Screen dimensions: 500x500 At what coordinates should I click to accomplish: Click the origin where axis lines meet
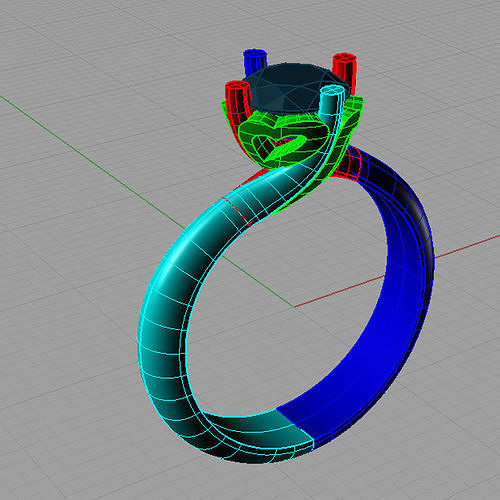pyautogui.click(x=294, y=306)
